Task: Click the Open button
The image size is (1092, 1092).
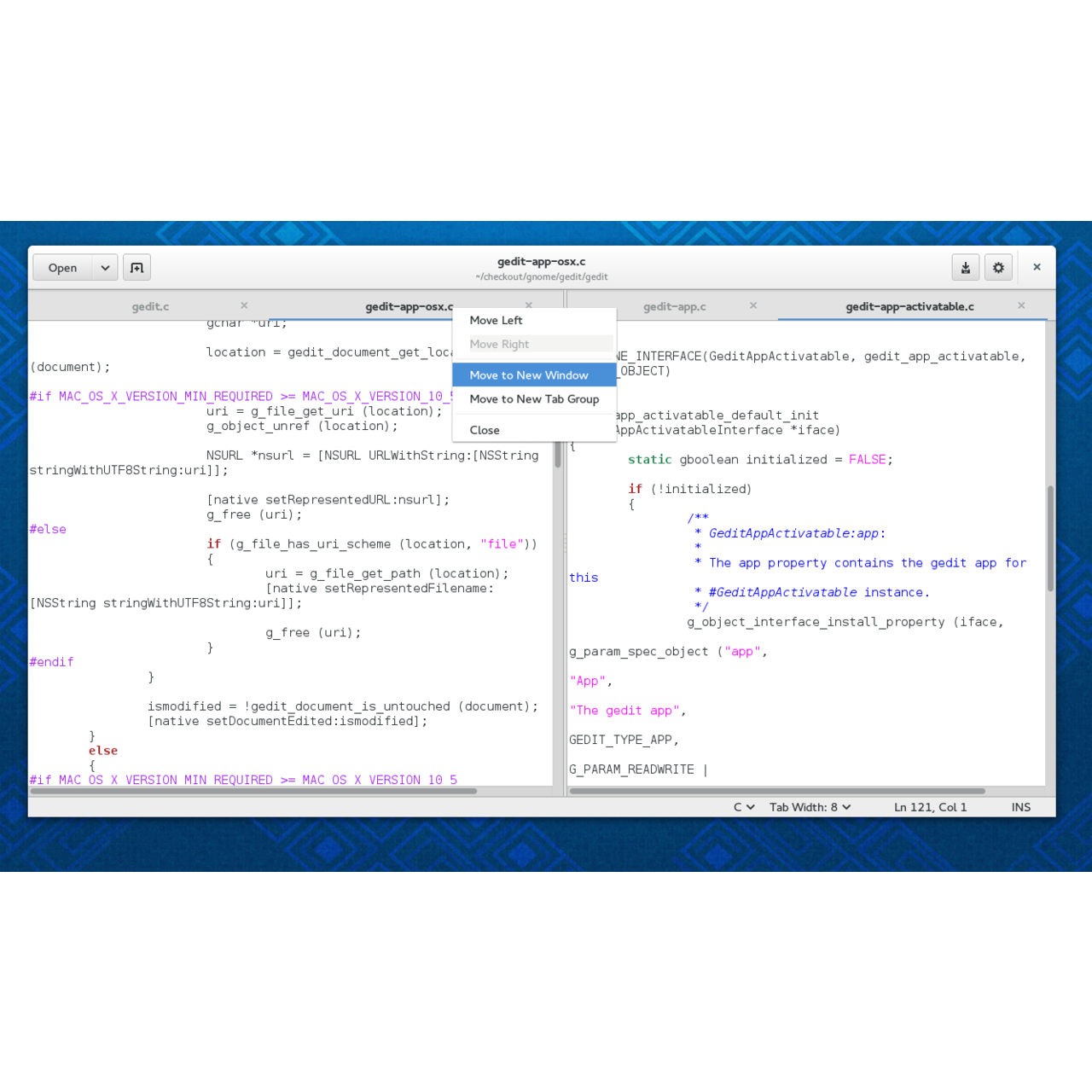Action: tap(61, 267)
